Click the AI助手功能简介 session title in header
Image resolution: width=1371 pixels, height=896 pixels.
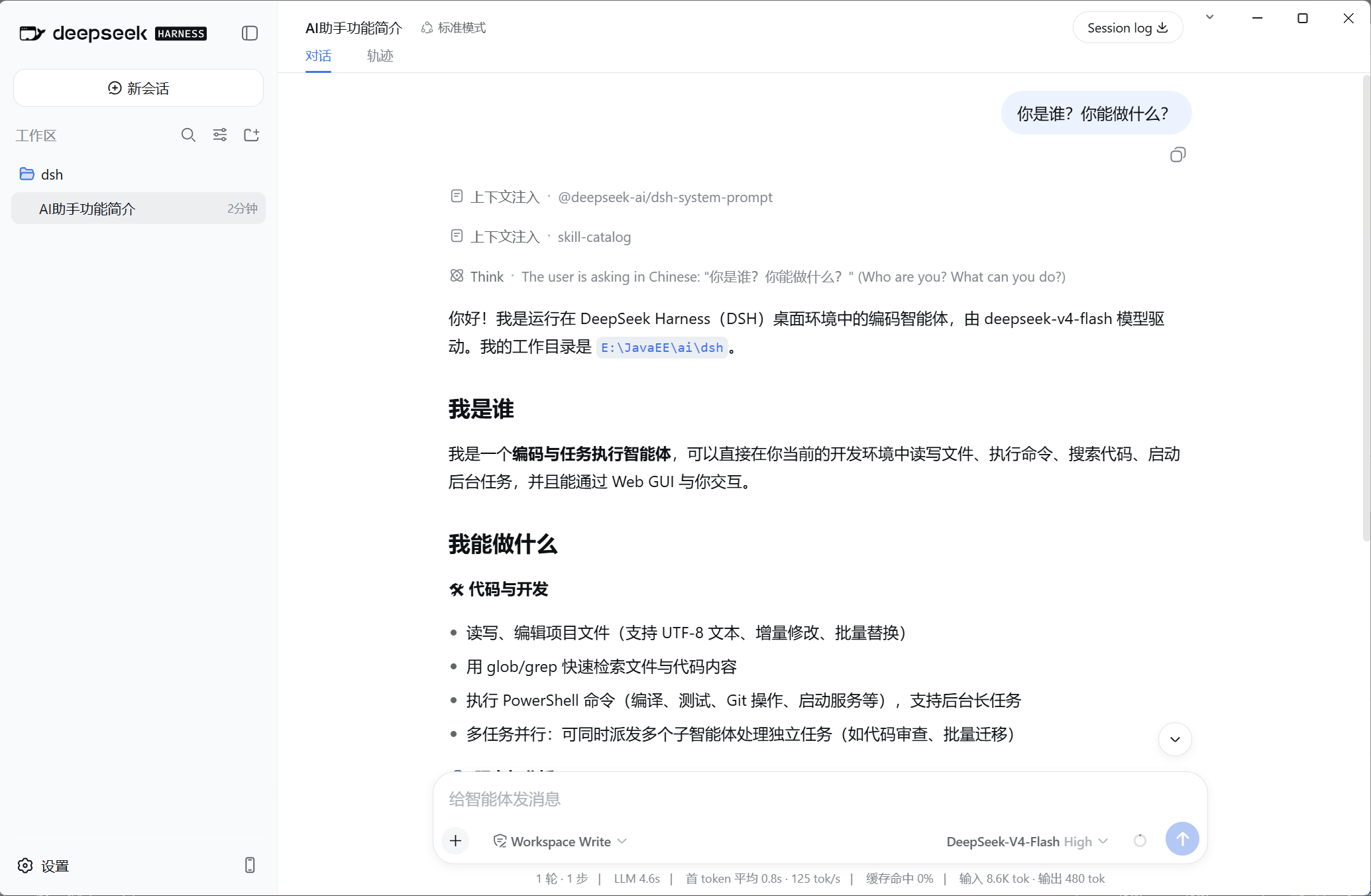point(354,28)
